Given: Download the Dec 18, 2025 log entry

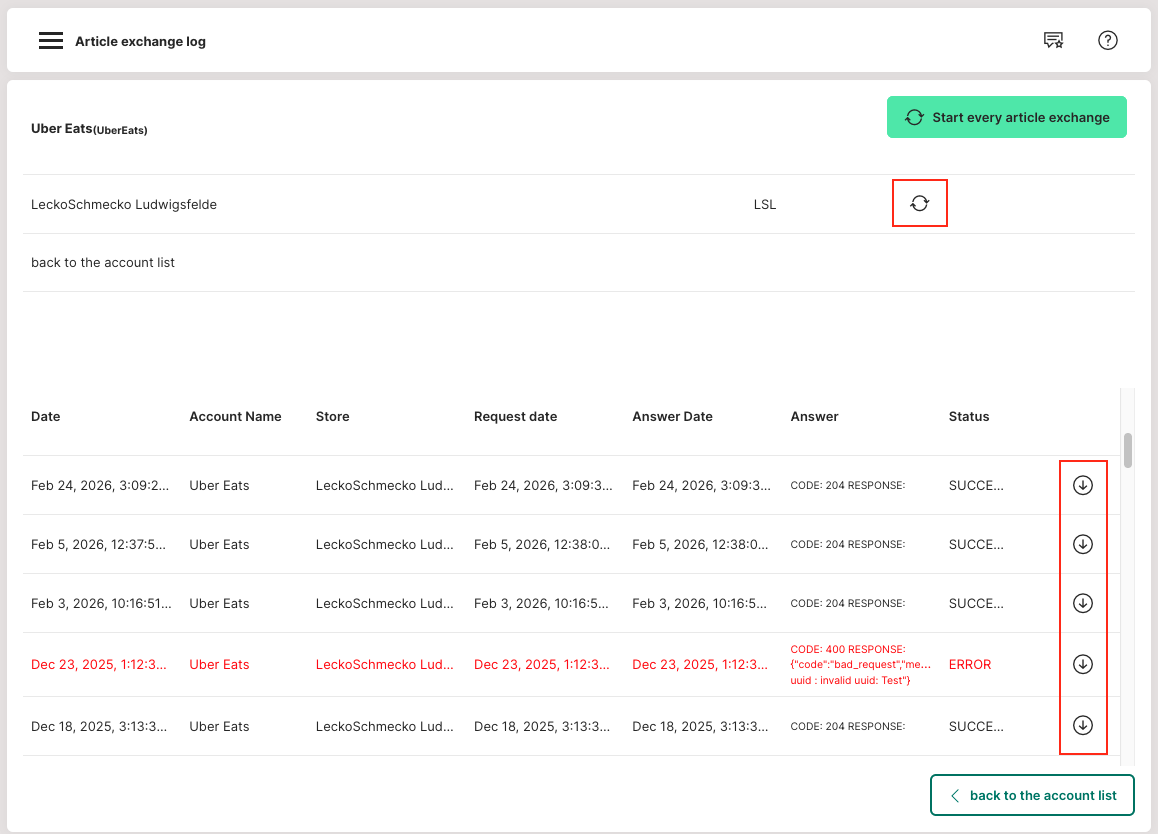Looking at the screenshot, I should (1082, 726).
